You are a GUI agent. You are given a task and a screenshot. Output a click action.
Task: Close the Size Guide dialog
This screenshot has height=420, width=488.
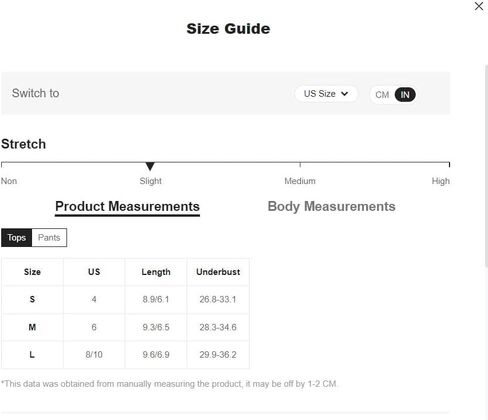pyautogui.click(x=479, y=6)
